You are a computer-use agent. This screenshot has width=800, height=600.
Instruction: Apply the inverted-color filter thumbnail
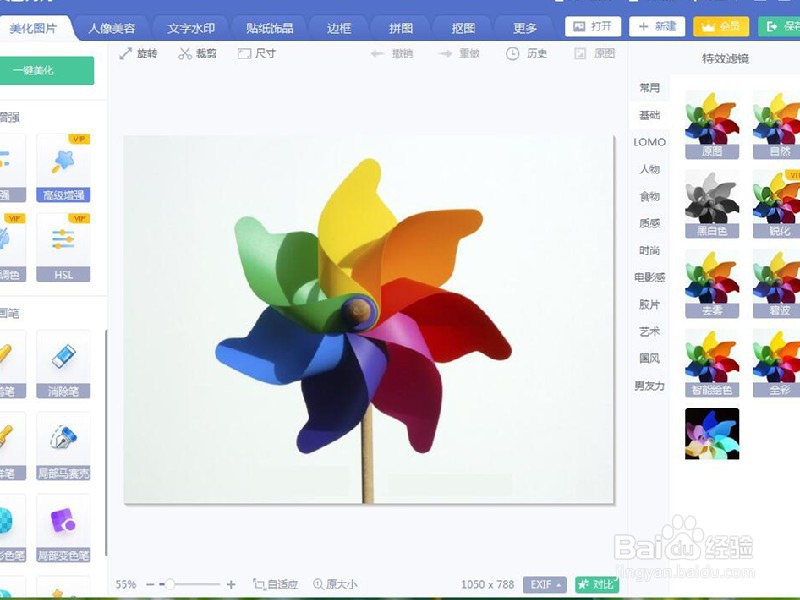coord(712,434)
